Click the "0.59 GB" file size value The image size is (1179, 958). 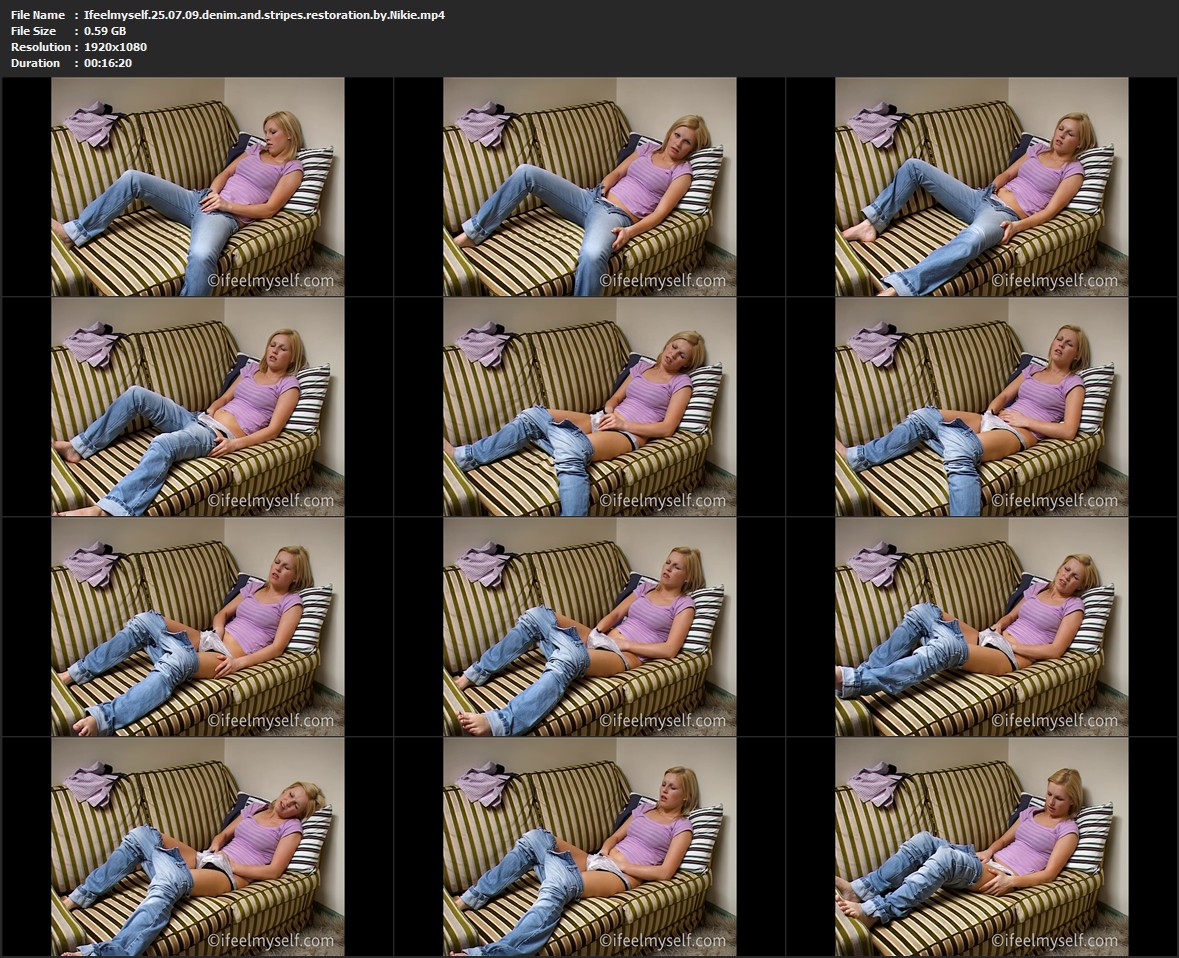coord(105,31)
